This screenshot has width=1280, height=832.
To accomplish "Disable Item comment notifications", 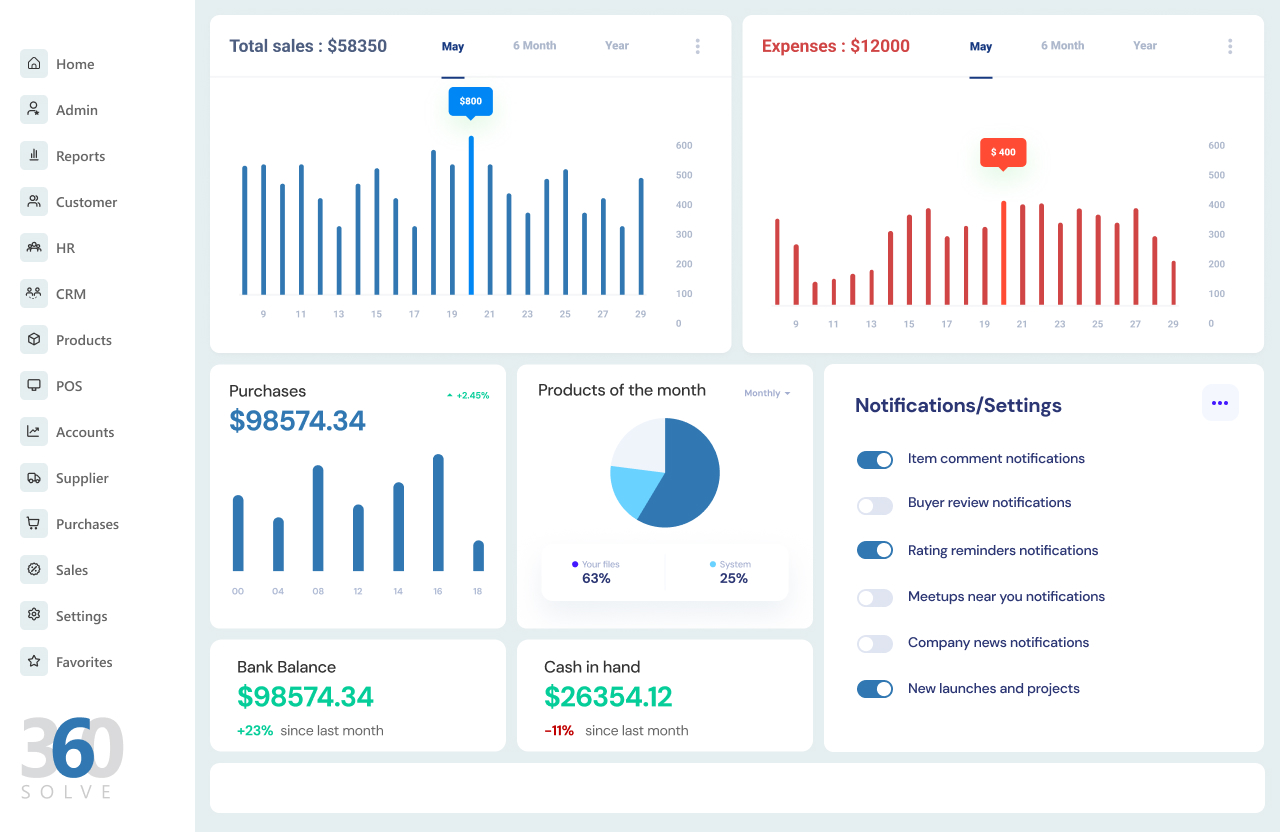I will pyautogui.click(x=875, y=460).
